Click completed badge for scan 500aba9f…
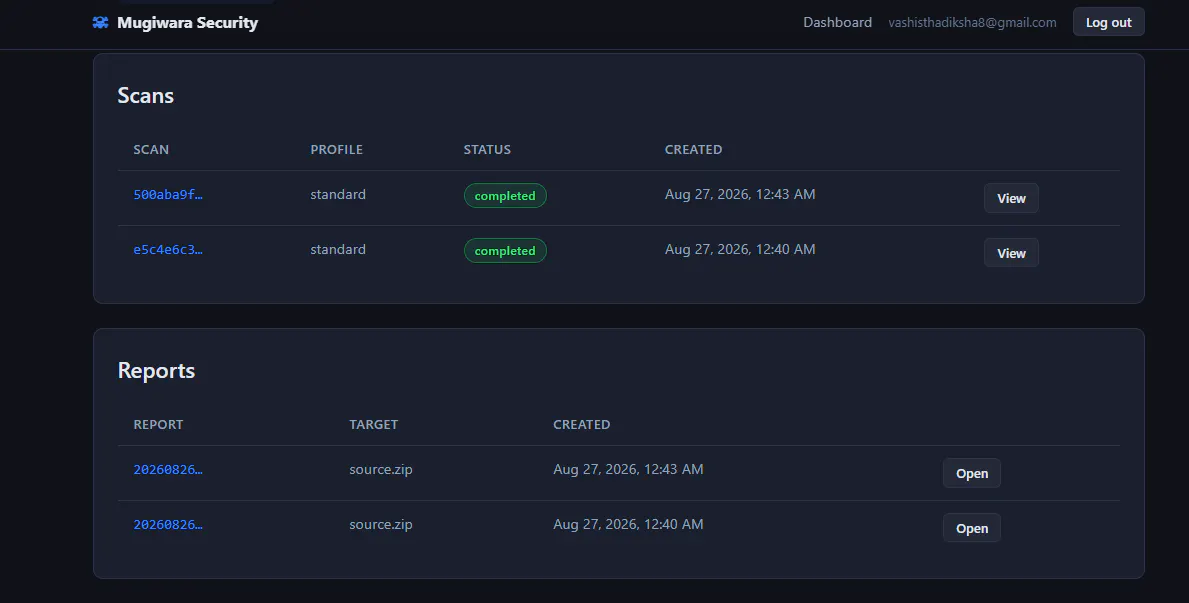Image resolution: width=1189 pixels, height=603 pixels. [505, 196]
